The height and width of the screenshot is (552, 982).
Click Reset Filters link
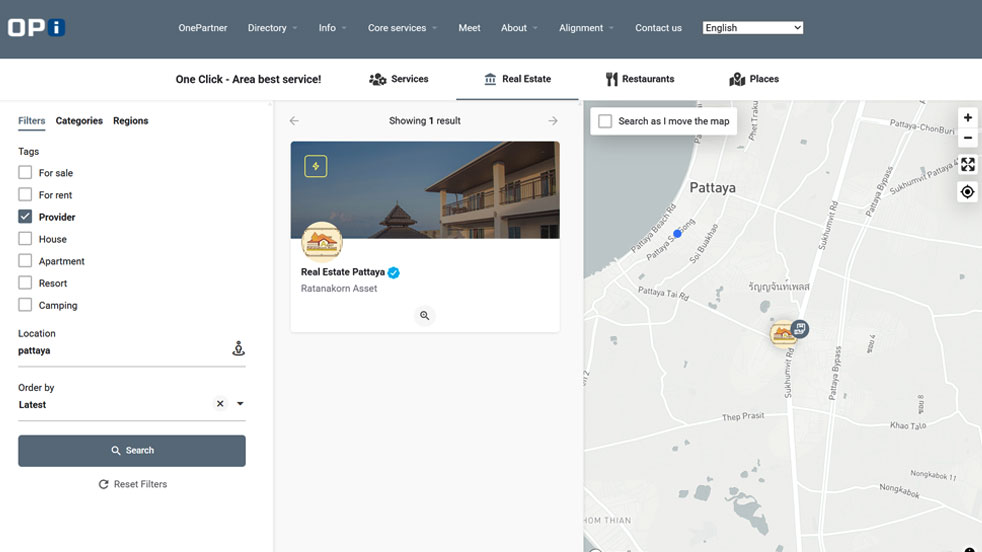pos(132,484)
